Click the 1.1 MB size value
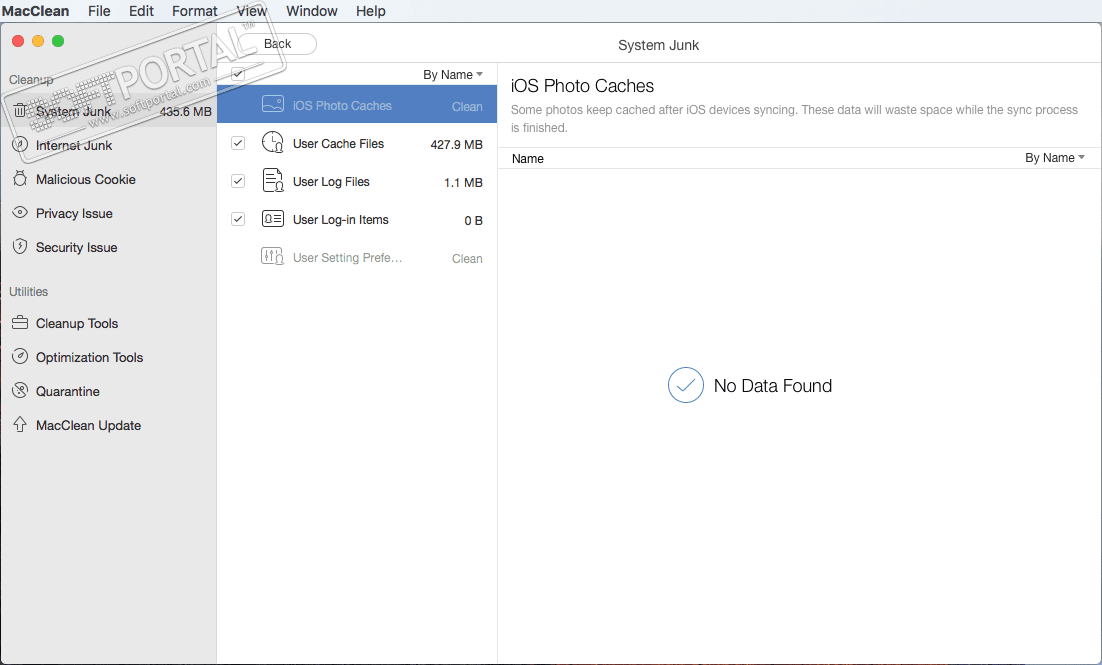This screenshot has height=665, width=1102. pyautogui.click(x=463, y=182)
